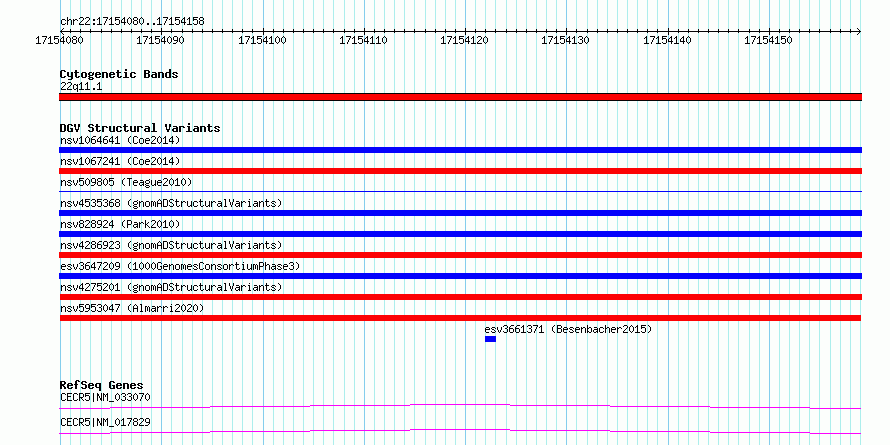Click the blue bar for esv3647209
Viewport: 890px width, 445px height.
coord(460,276)
